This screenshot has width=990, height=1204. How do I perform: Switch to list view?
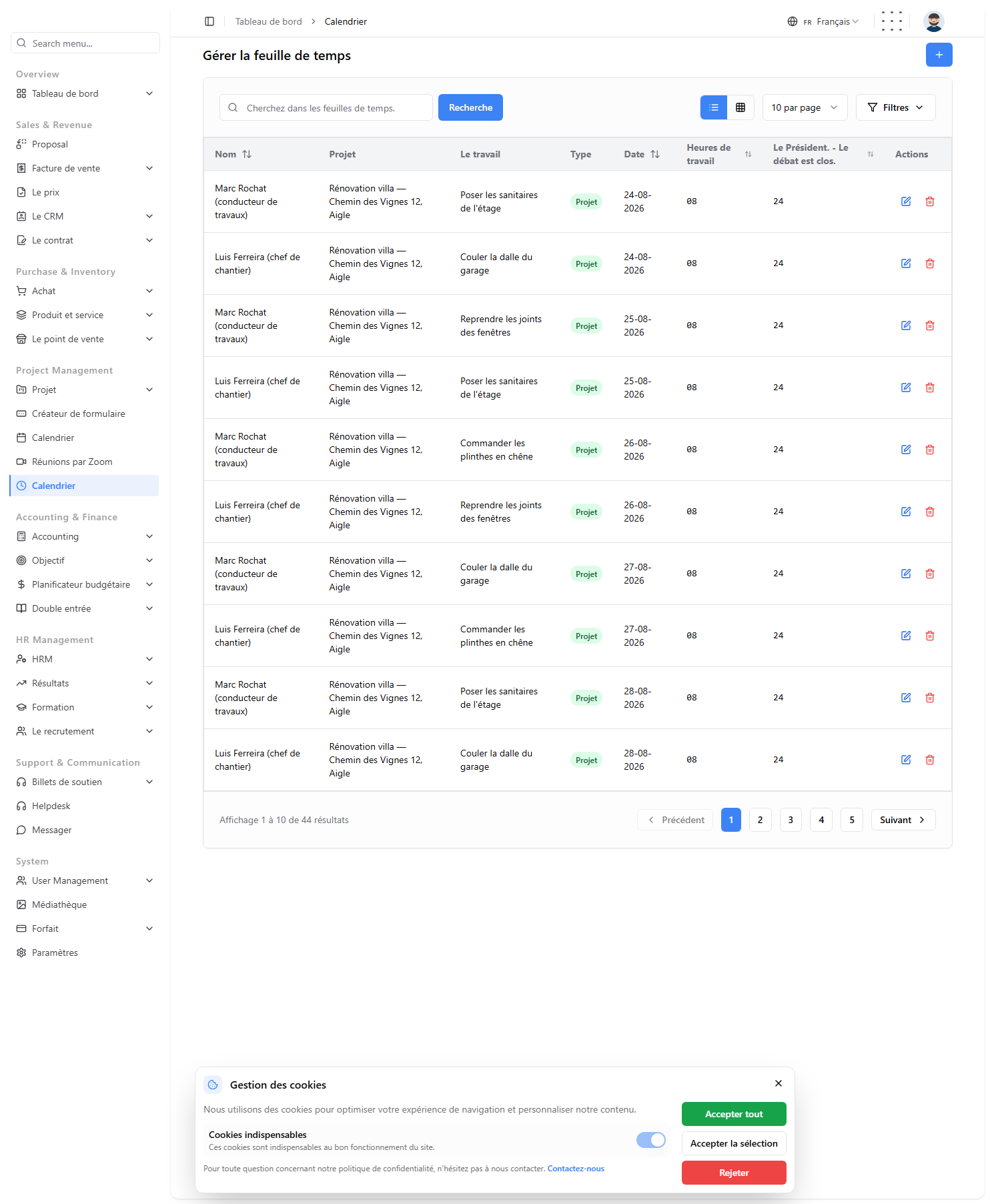713,107
